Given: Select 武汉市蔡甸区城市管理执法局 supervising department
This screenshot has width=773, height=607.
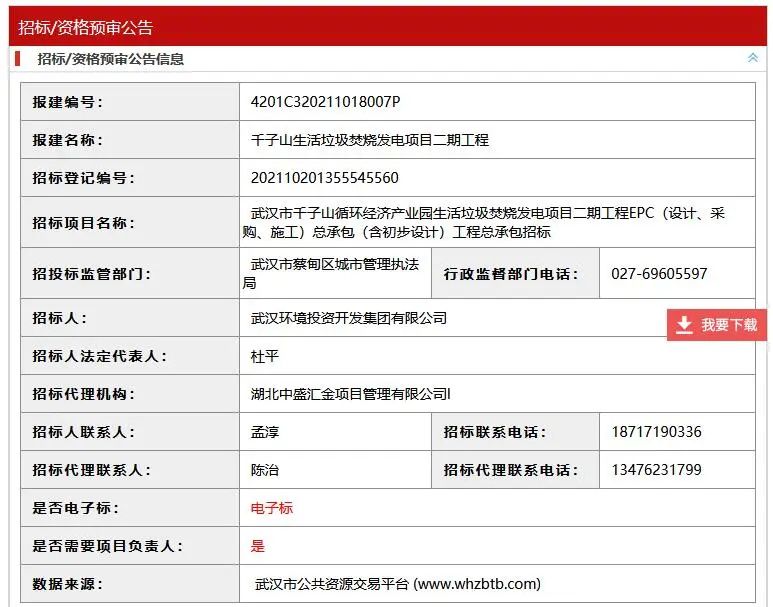Looking at the screenshot, I should click(334, 273).
